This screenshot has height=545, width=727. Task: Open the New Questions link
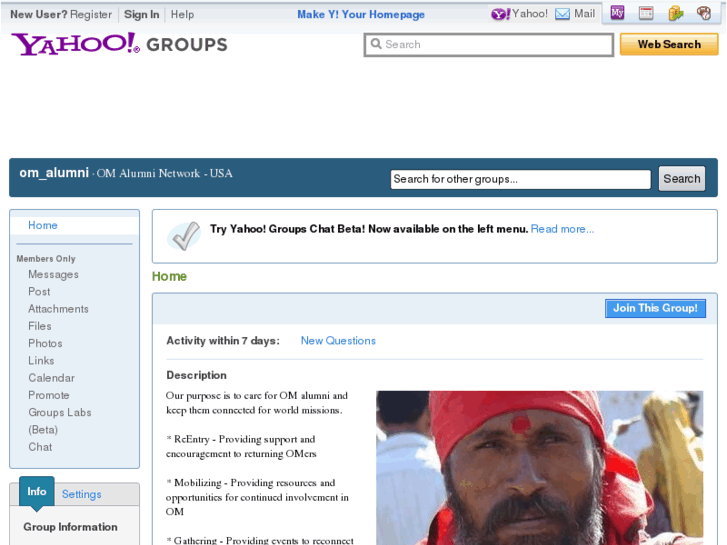pos(338,341)
